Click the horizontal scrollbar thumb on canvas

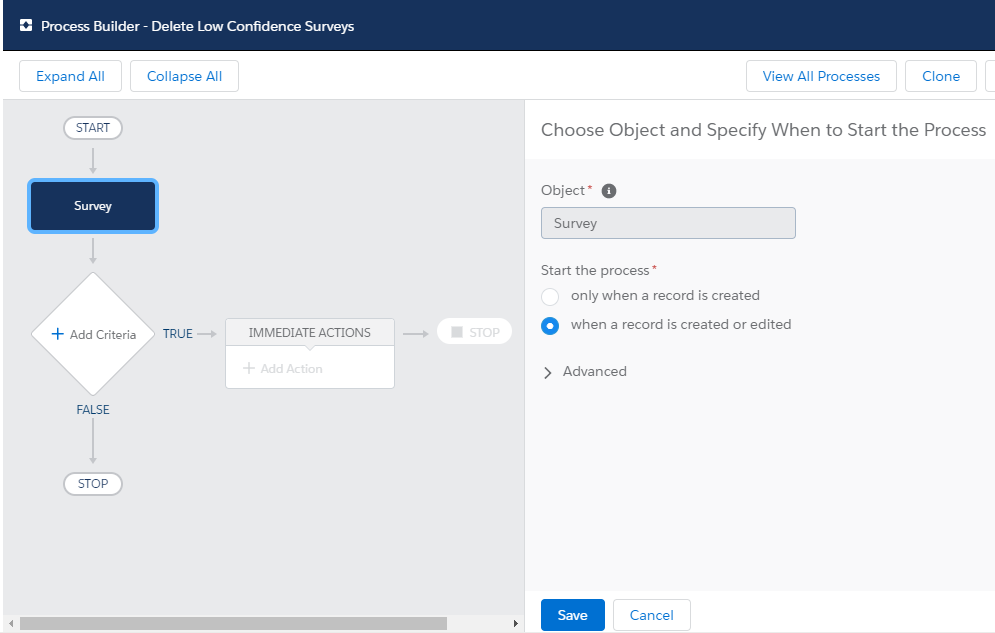coord(233,623)
